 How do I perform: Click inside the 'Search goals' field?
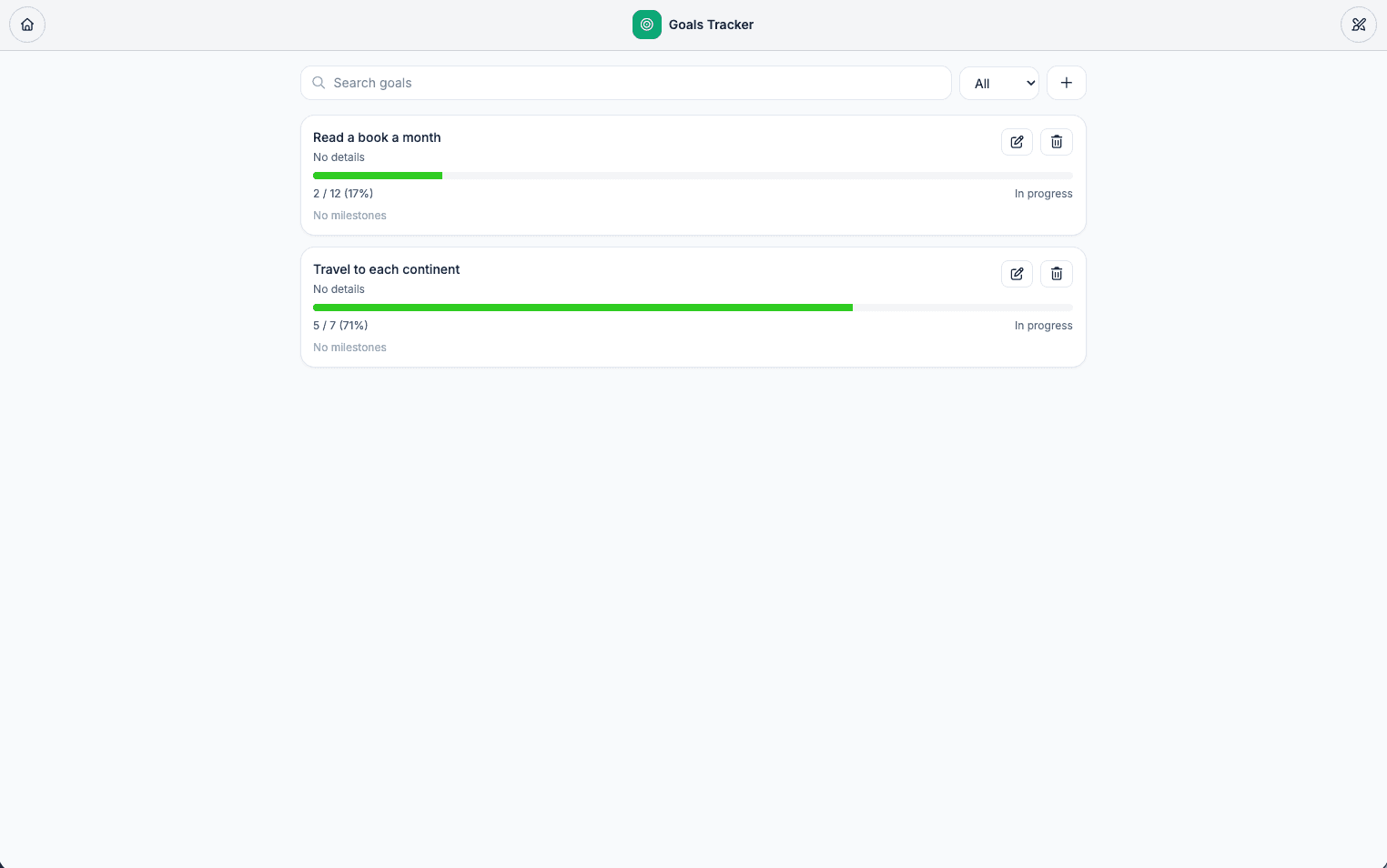(626, 83)
